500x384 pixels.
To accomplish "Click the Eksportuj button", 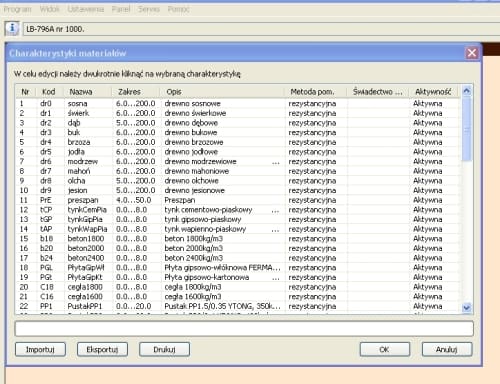I will (102, 349).
